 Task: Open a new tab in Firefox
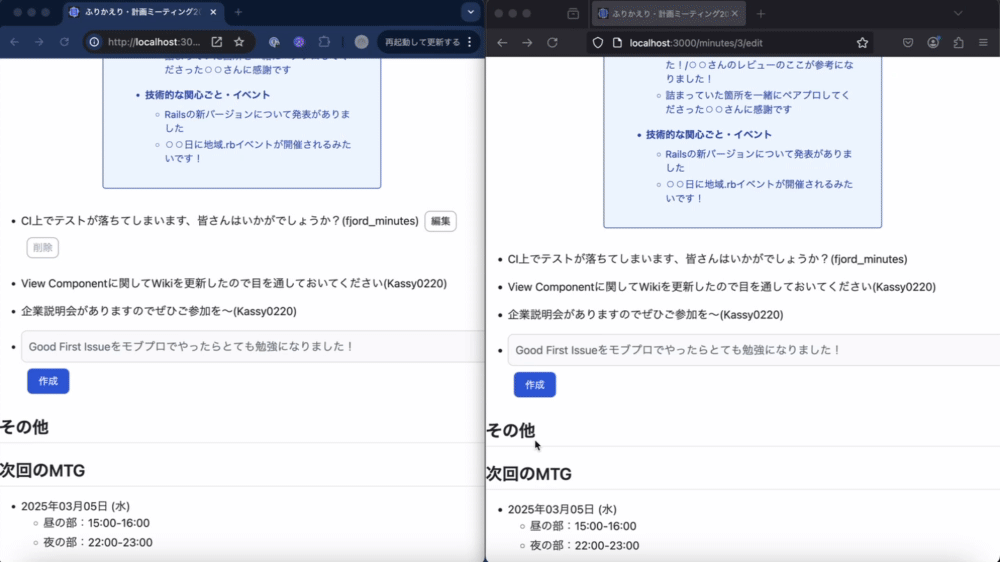click(x=760, y=13)
